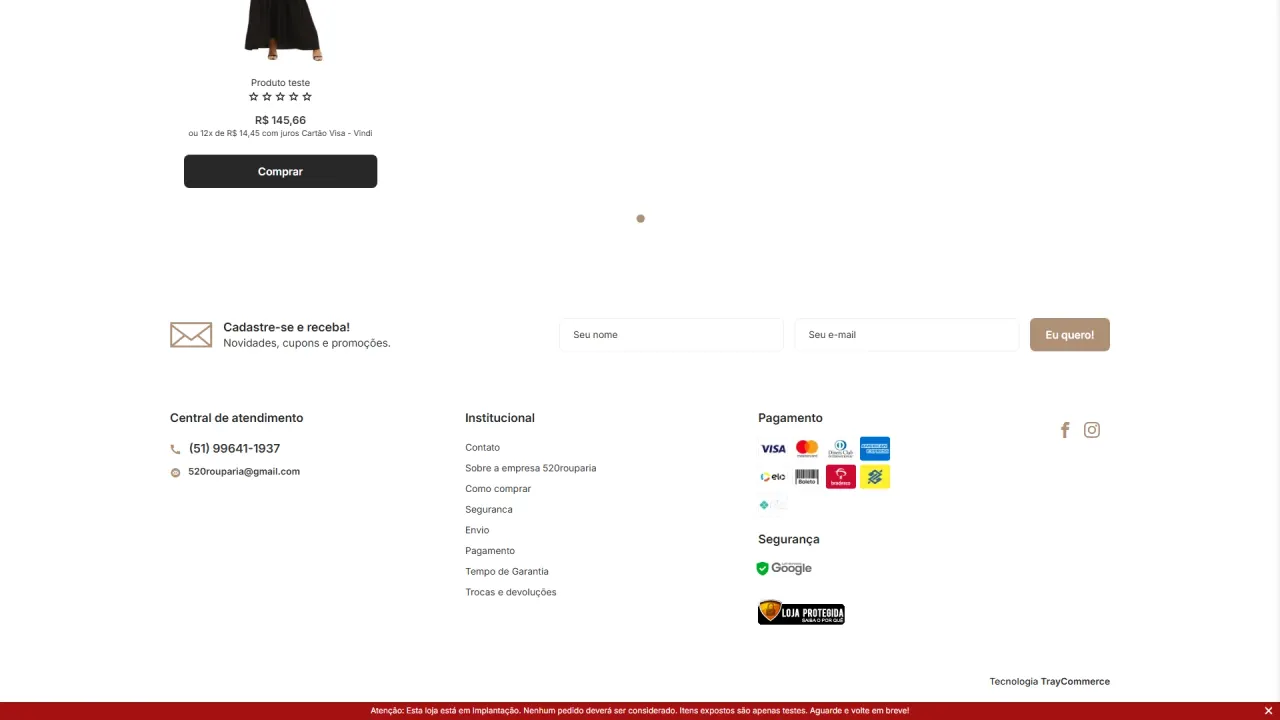
Task: Open the Como comprar link
Action: pyautogui.click(x=498, y=489)
